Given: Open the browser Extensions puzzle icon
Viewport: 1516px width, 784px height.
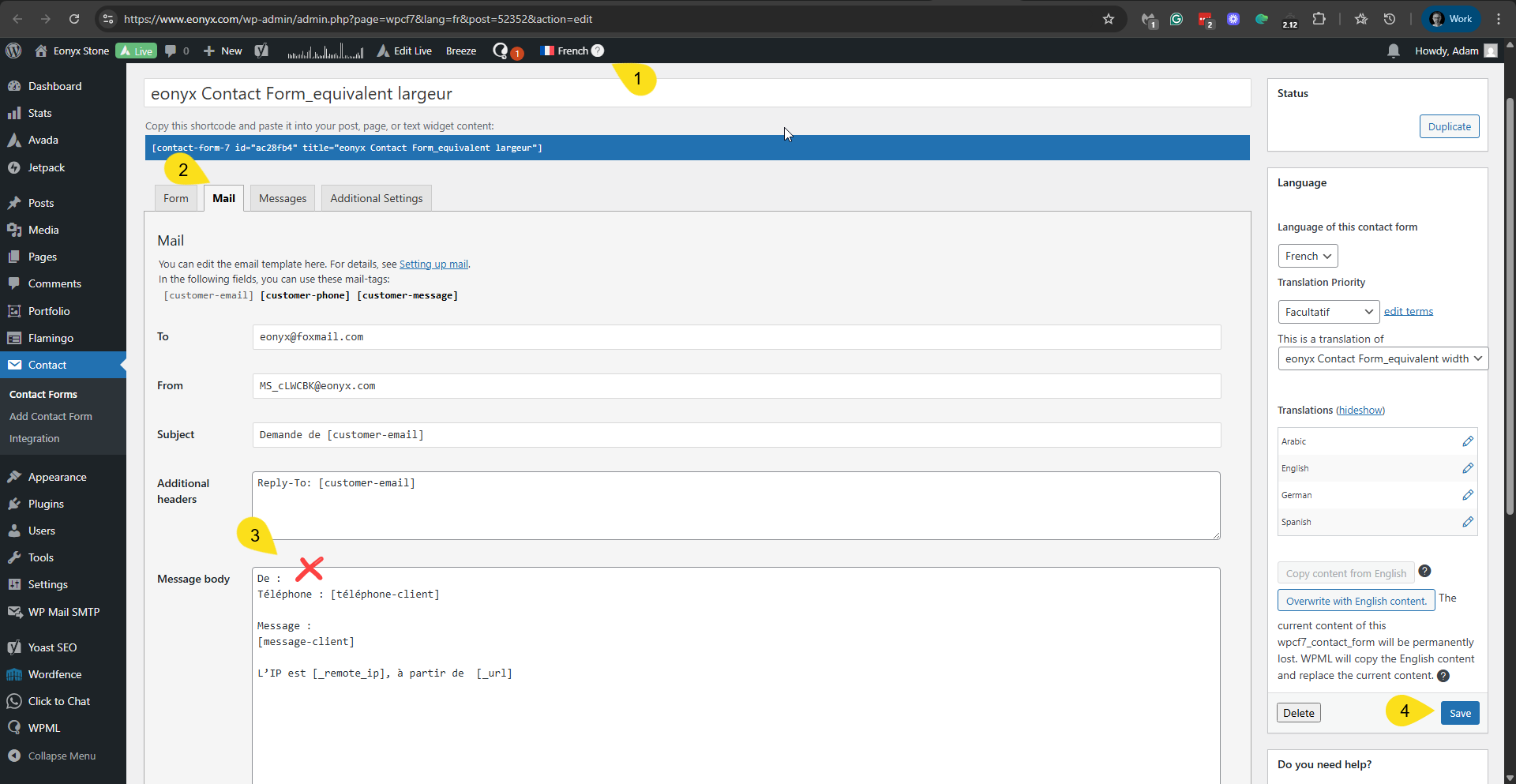Looking at the screenshot, I should pyautogui.click(x=1319, y=19).
